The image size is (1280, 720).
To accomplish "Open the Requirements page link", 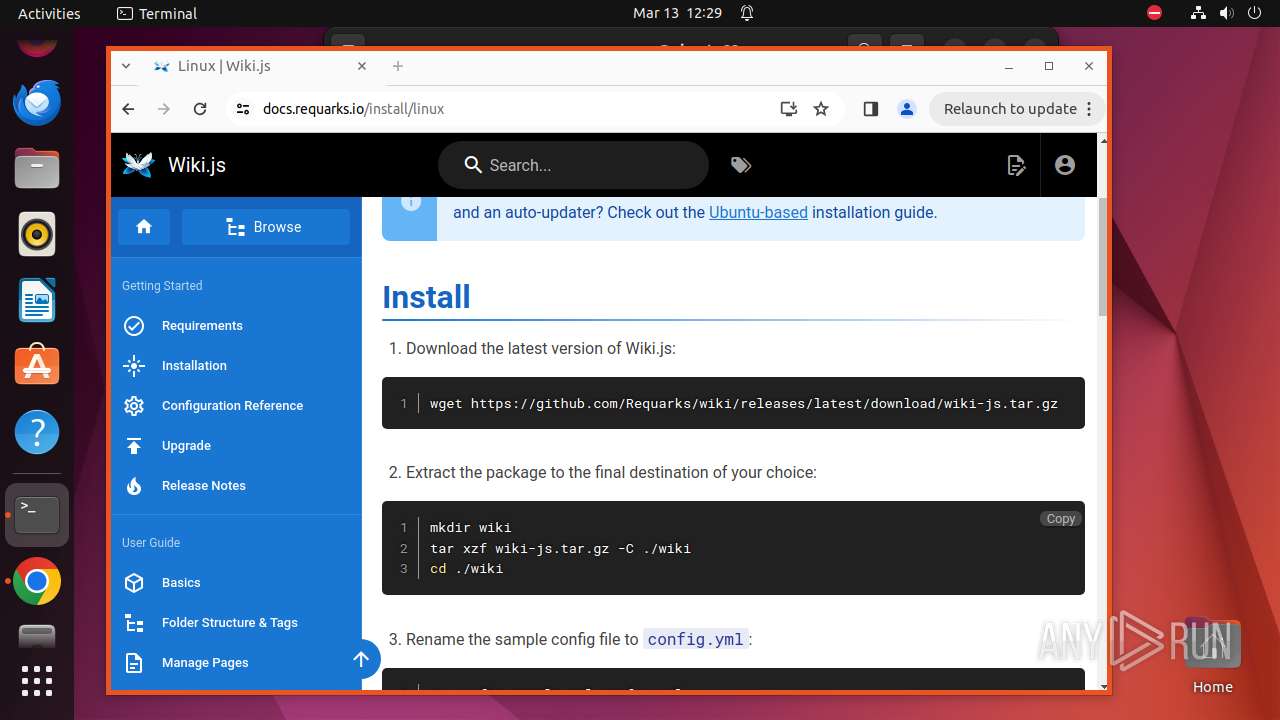I will (202, 326).
